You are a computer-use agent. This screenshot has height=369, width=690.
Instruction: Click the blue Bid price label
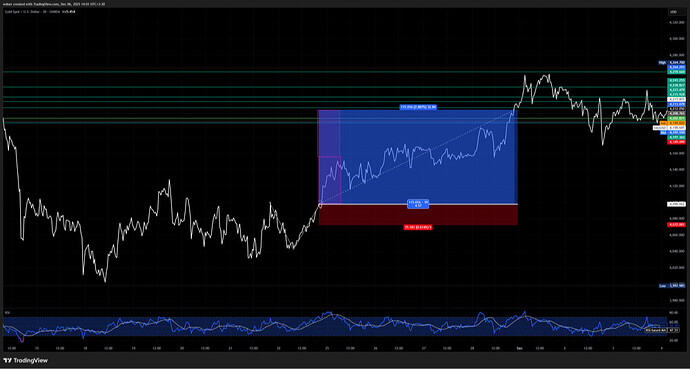[672, 132]
